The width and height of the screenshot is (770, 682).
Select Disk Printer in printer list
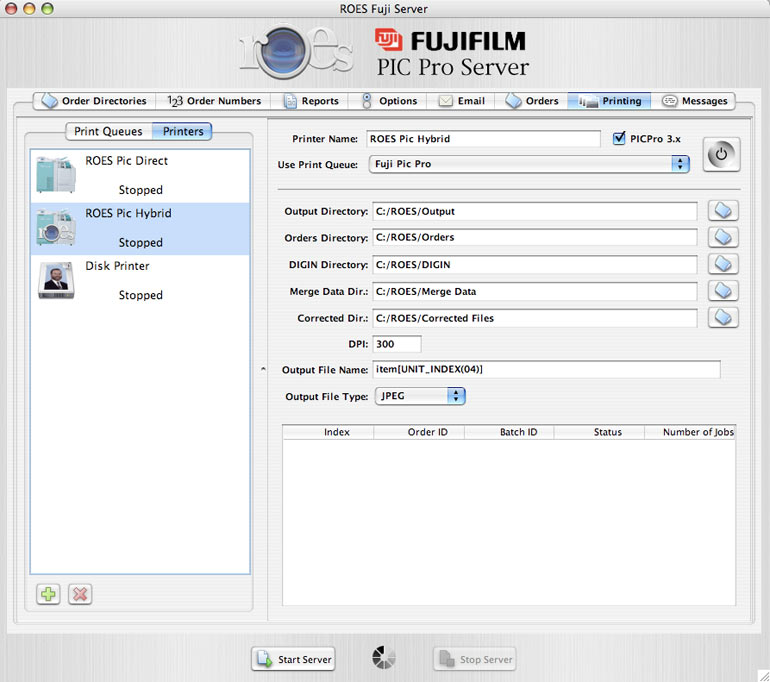coord(140,281)
